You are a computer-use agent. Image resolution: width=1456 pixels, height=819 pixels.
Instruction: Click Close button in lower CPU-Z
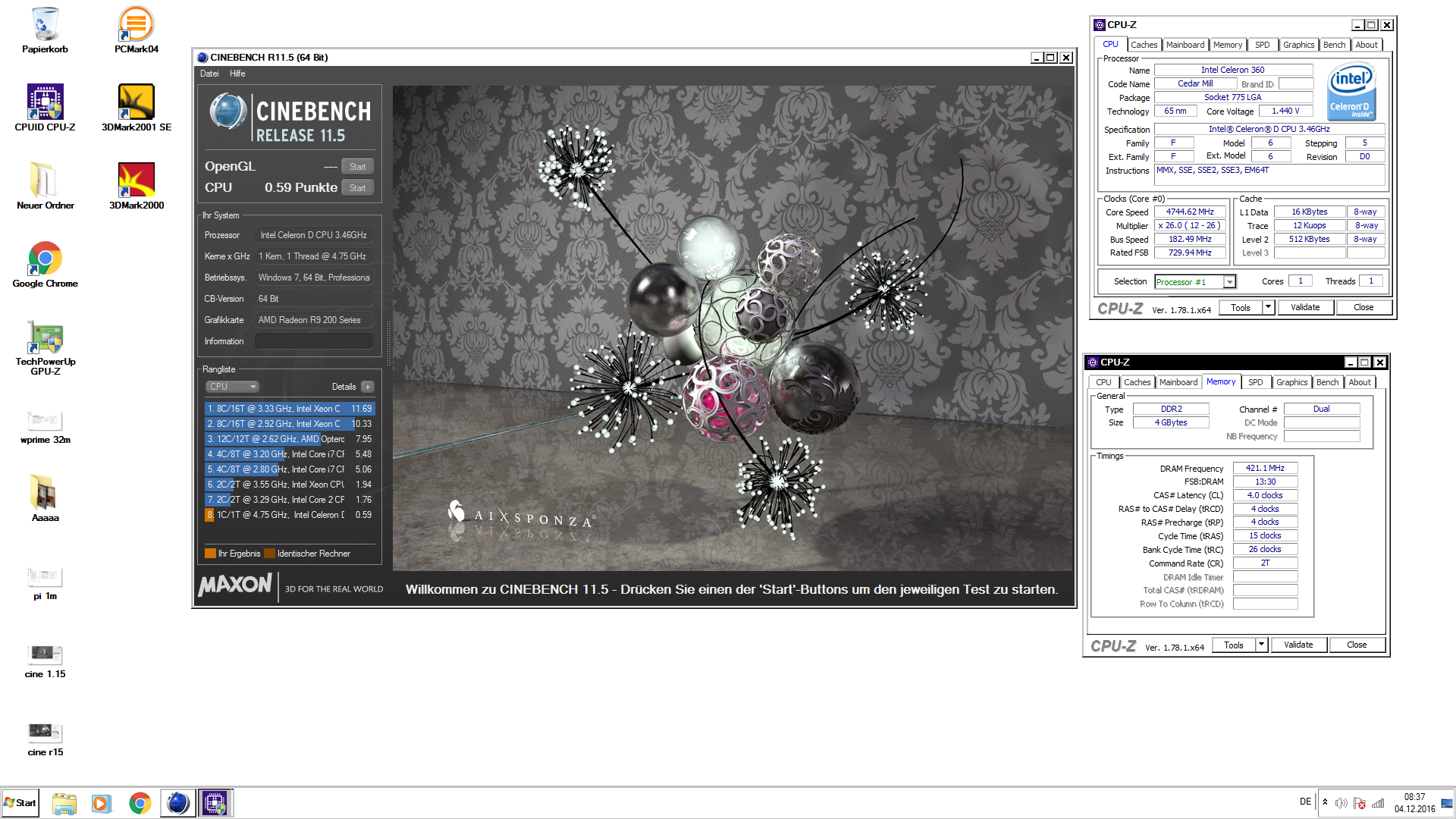click(x=1357, y=645)
